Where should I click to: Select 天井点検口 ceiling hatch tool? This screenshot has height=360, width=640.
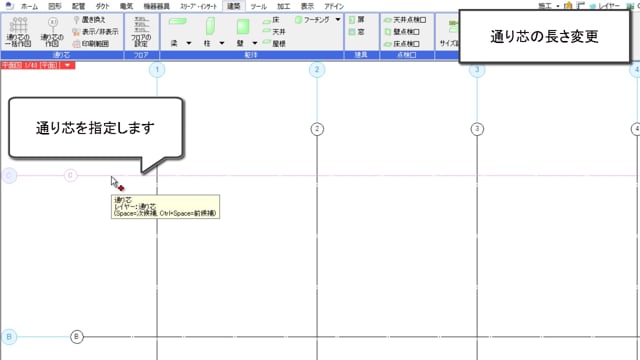click(x=405, y=20)
